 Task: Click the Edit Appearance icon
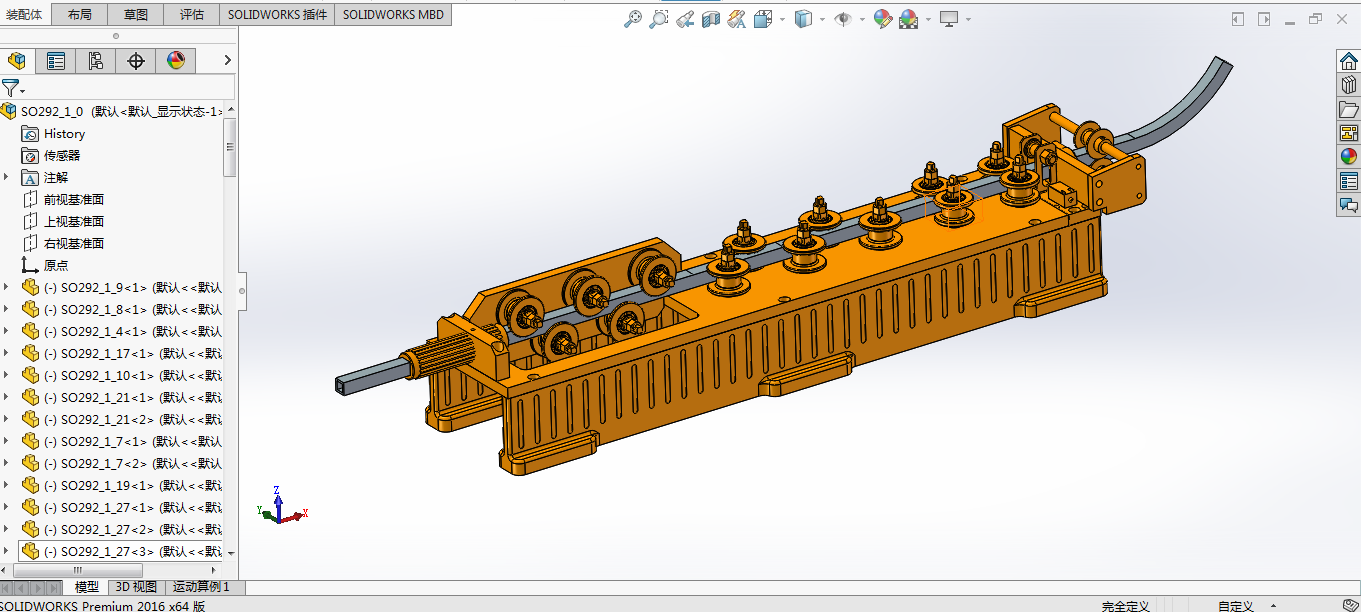882,19
